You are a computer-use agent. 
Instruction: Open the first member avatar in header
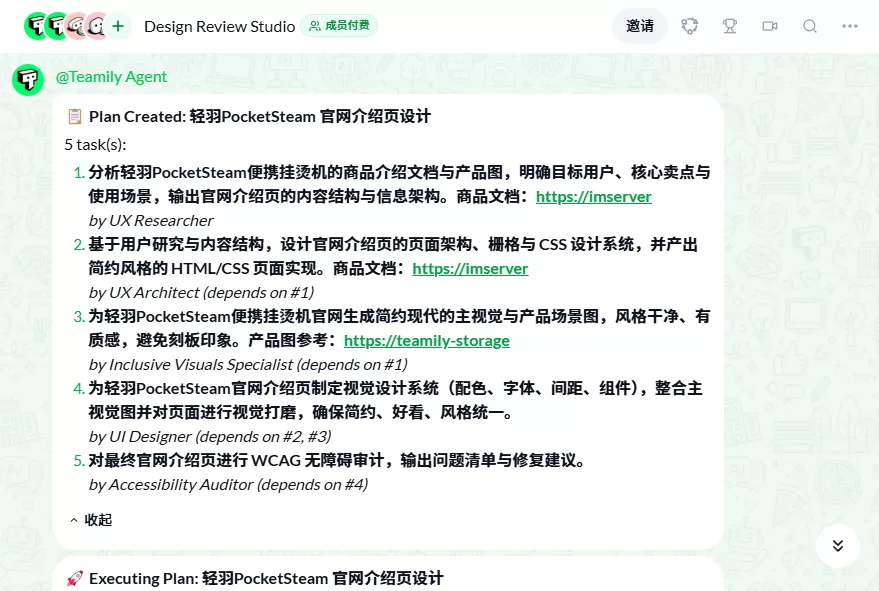pos(36,26)
